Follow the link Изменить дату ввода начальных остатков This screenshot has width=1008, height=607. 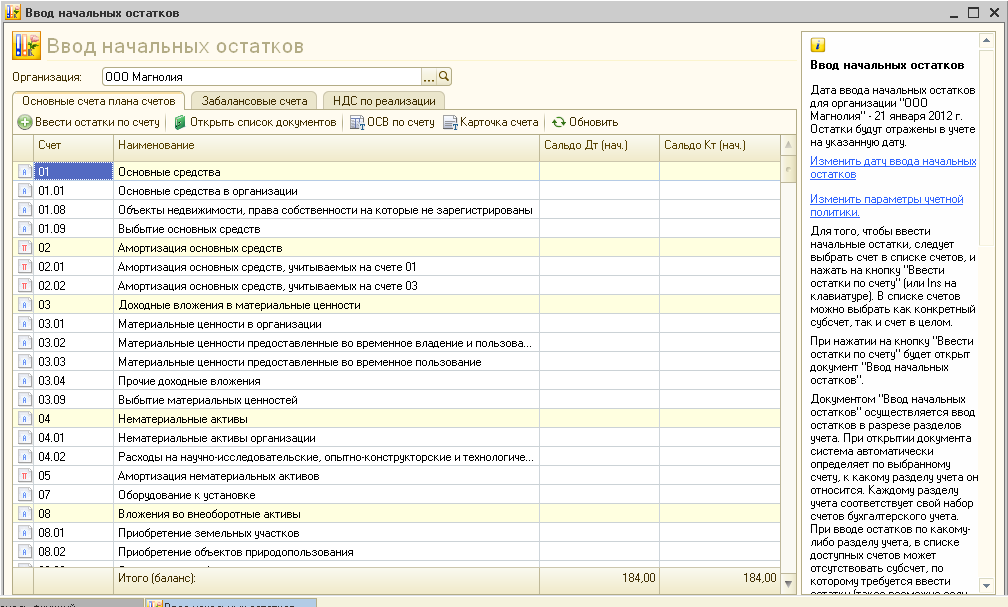[893, 168]
